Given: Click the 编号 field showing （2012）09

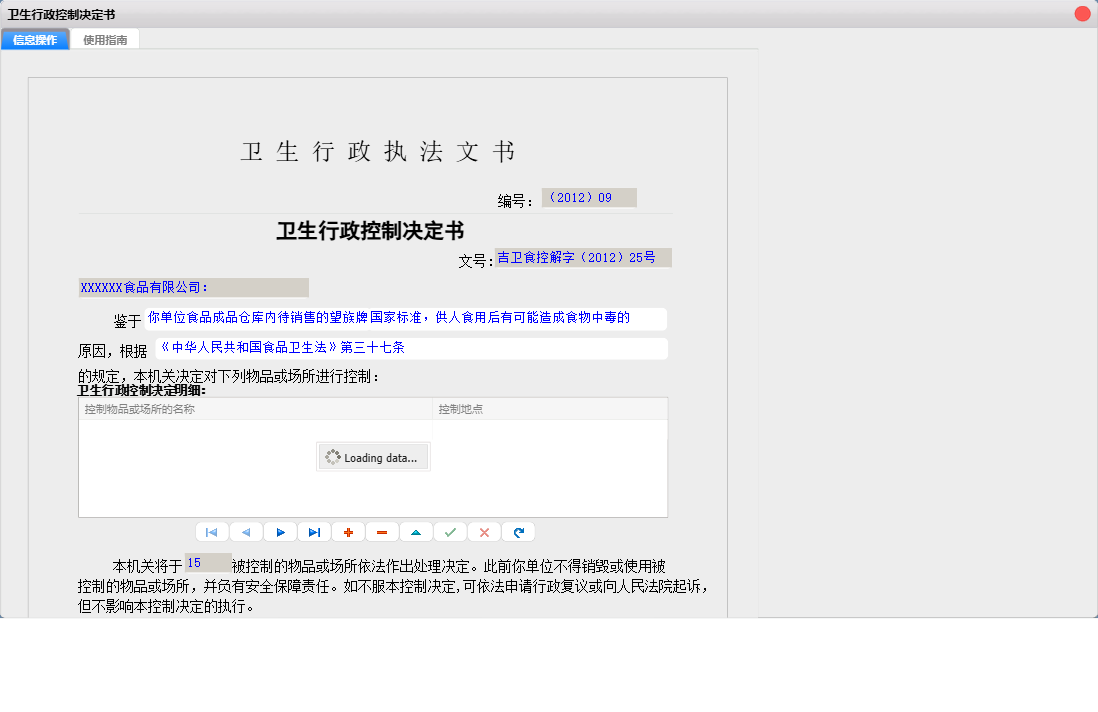Looking at the screenshot, I should (590, 197).
